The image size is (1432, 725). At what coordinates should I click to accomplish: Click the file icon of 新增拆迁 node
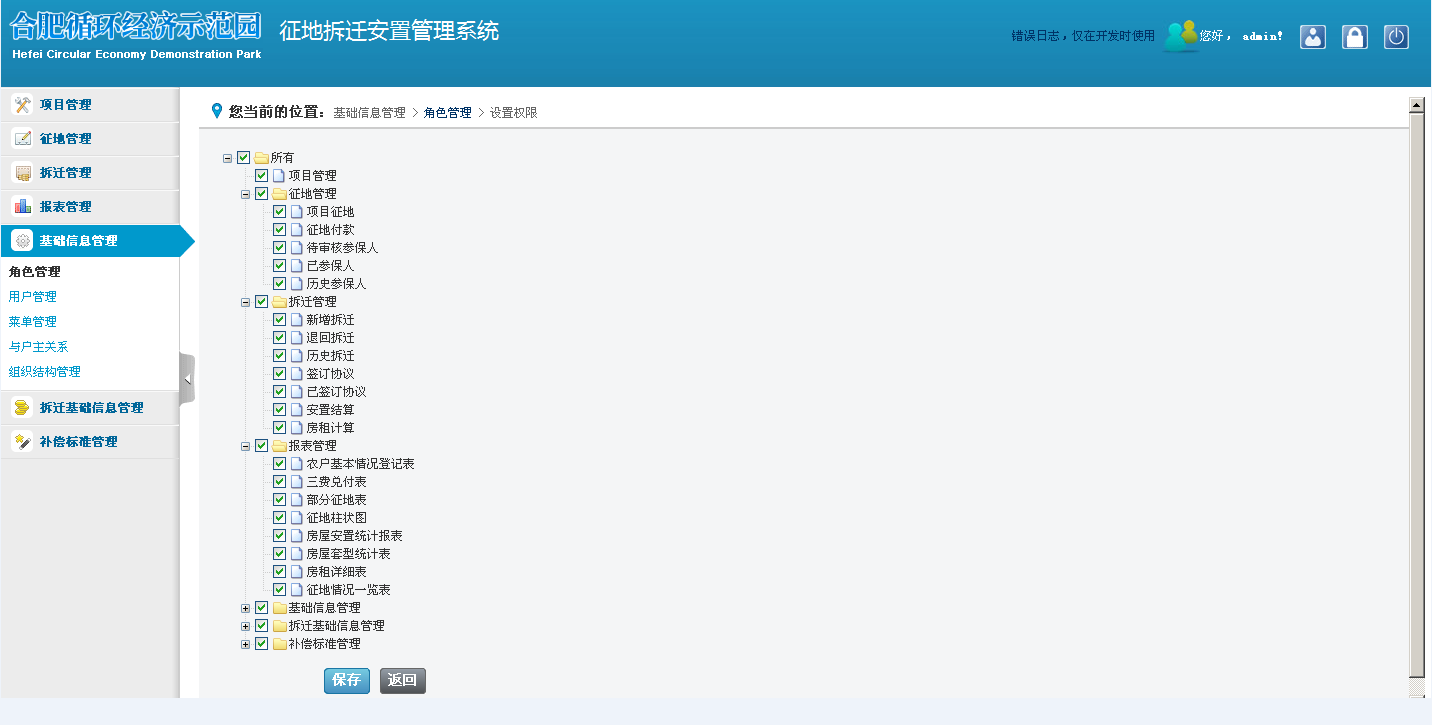pyautogui.click(x=297, y=320)
